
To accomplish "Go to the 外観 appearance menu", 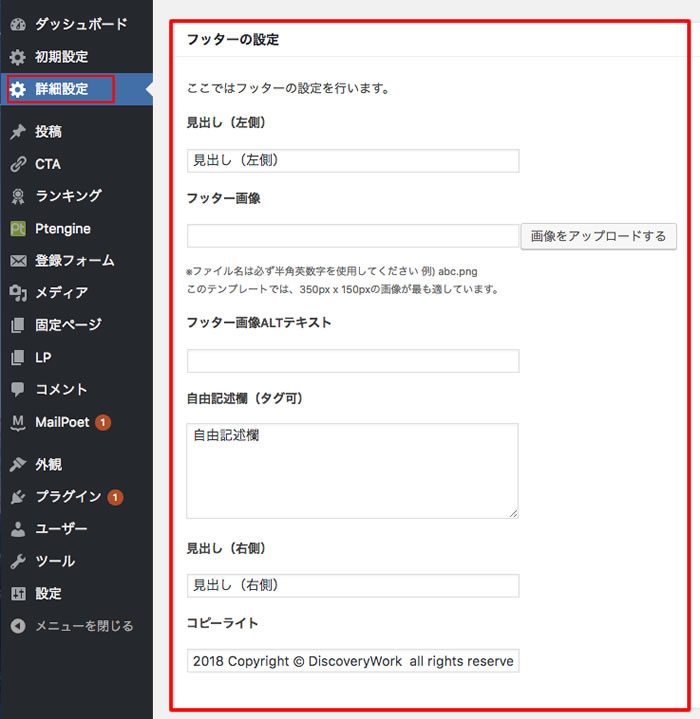I will (48, 464).
